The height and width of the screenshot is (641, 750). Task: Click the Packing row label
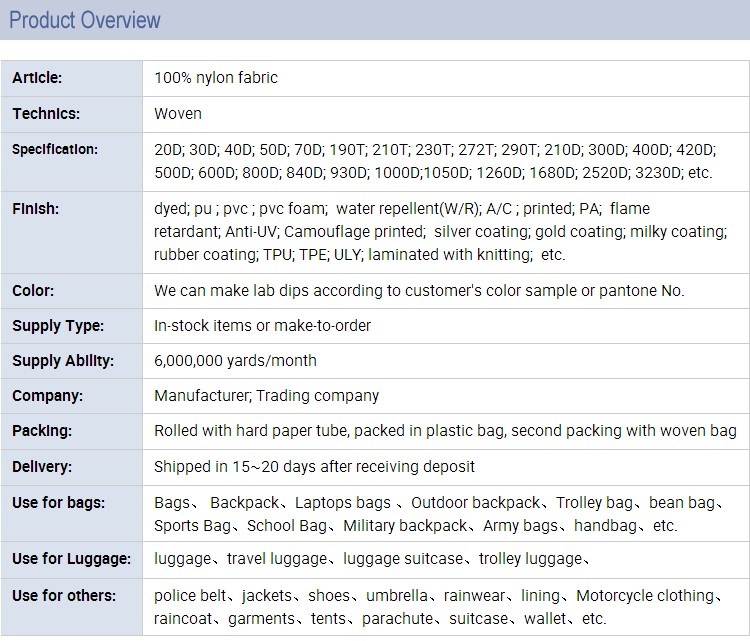(x=43, y=431)
